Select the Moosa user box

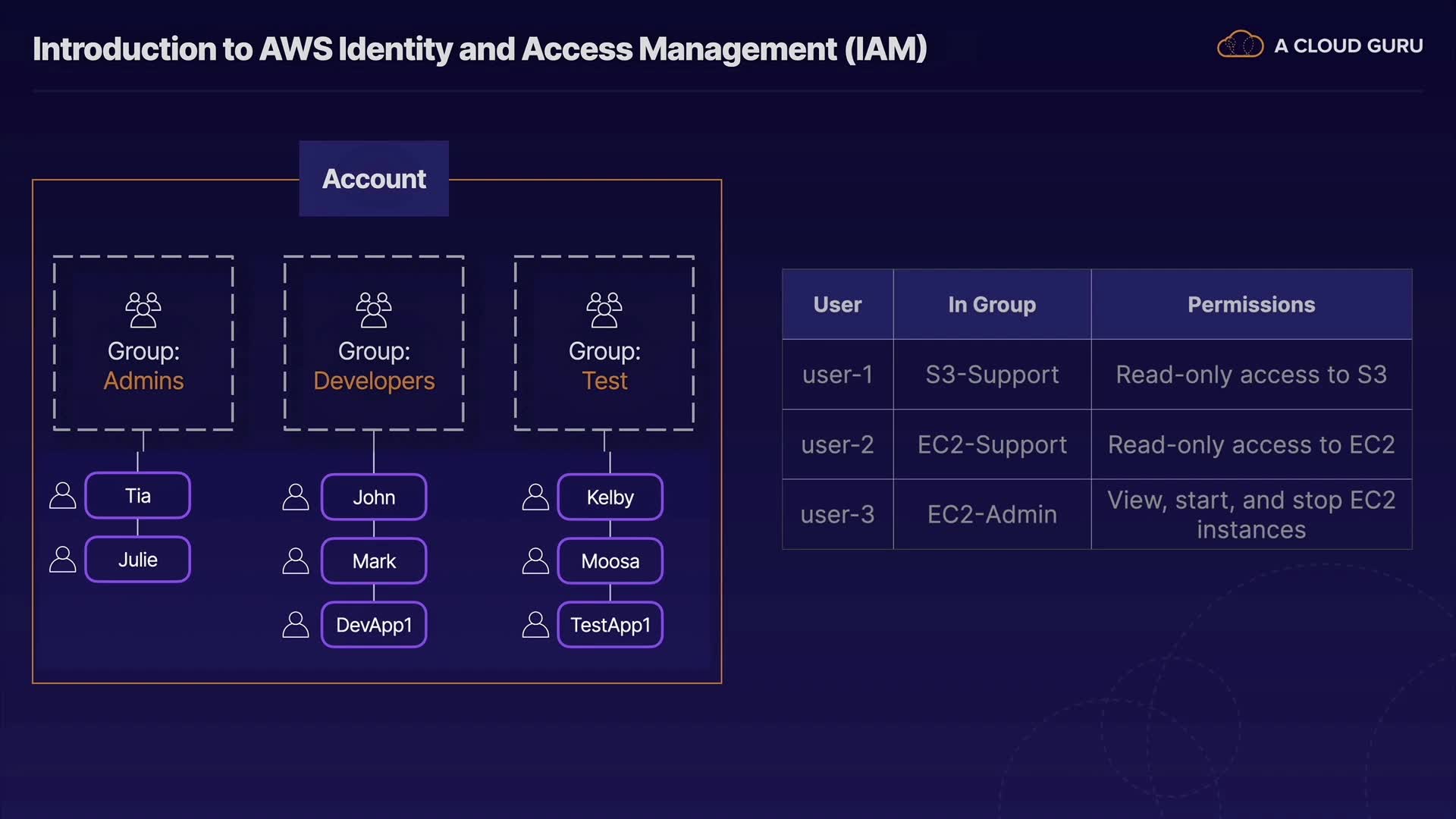(610, 561)
